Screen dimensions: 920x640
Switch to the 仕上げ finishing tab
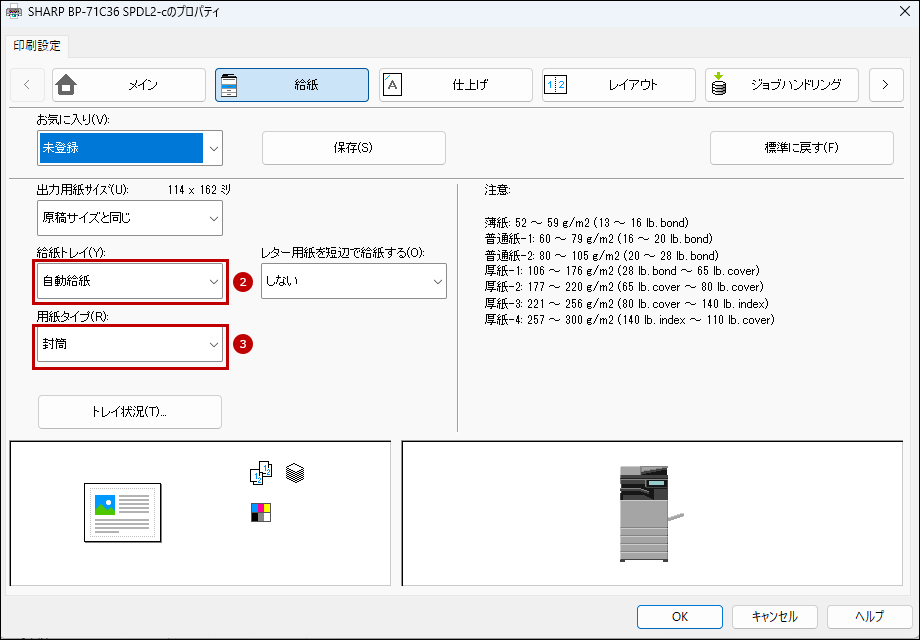coord(455,85)
